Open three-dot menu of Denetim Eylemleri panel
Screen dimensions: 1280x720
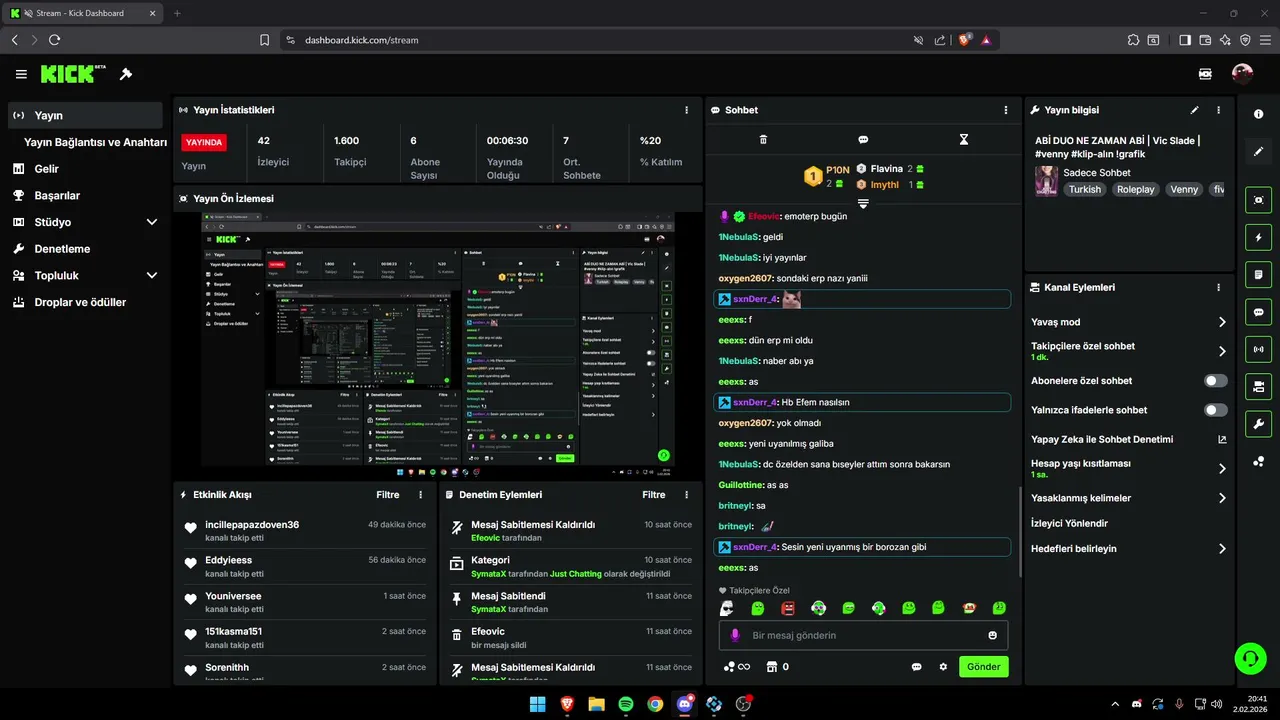click(x=686, y=495)
